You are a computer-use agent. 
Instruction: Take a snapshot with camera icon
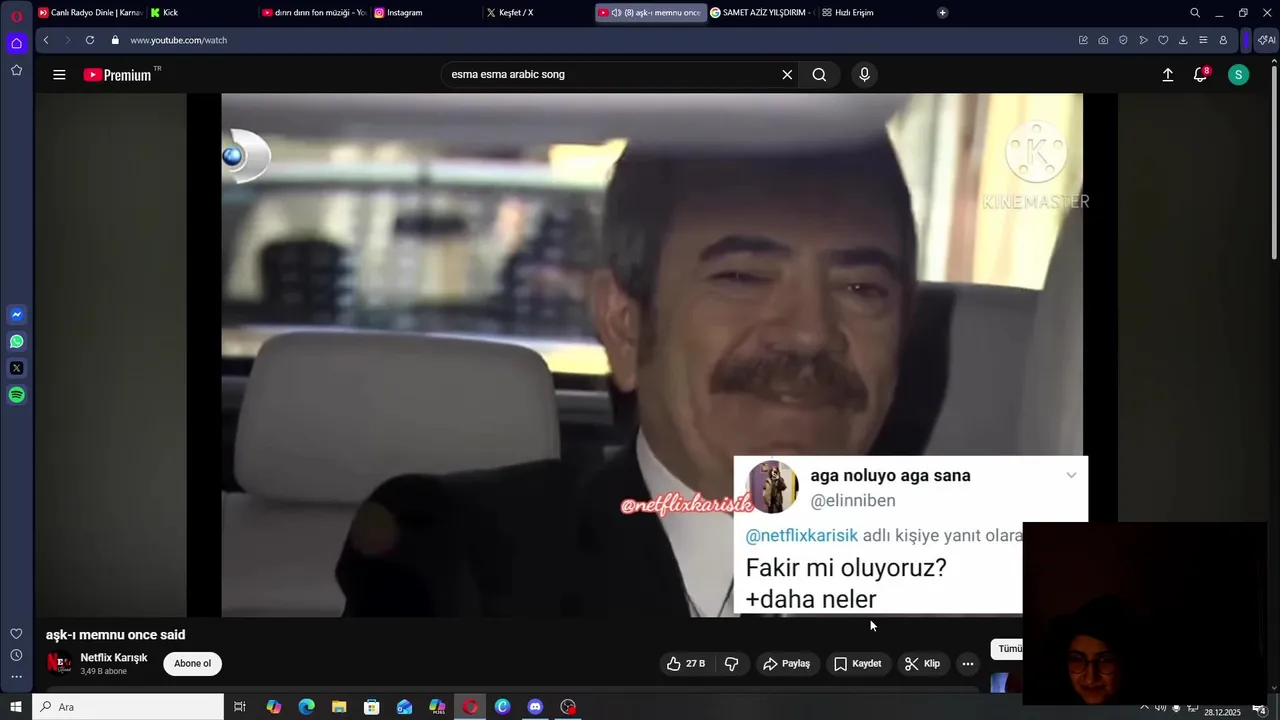tap(1103, 40)
